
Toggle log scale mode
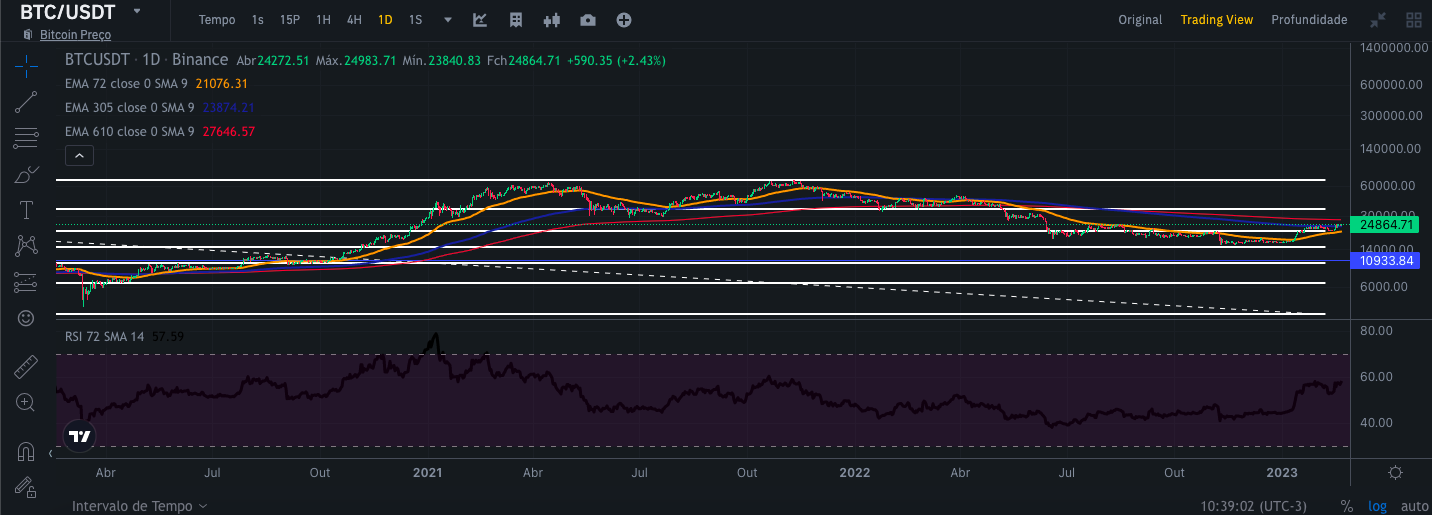coord(1378,506)
